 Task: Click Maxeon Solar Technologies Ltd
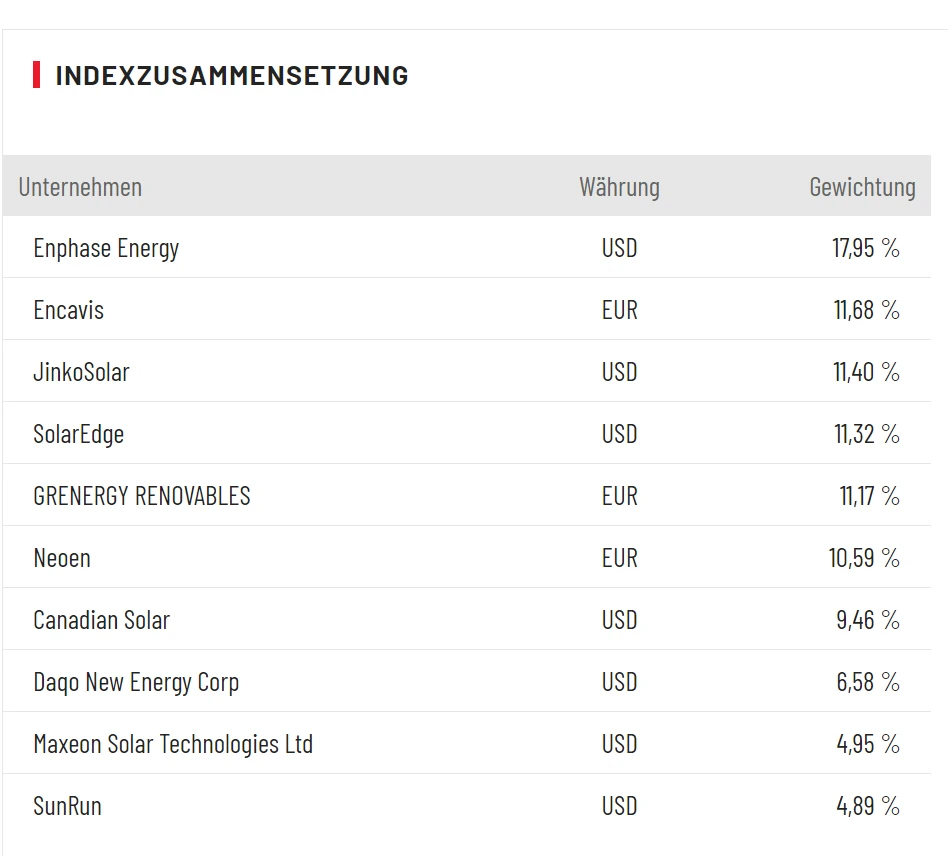click(x=173, y=744)
